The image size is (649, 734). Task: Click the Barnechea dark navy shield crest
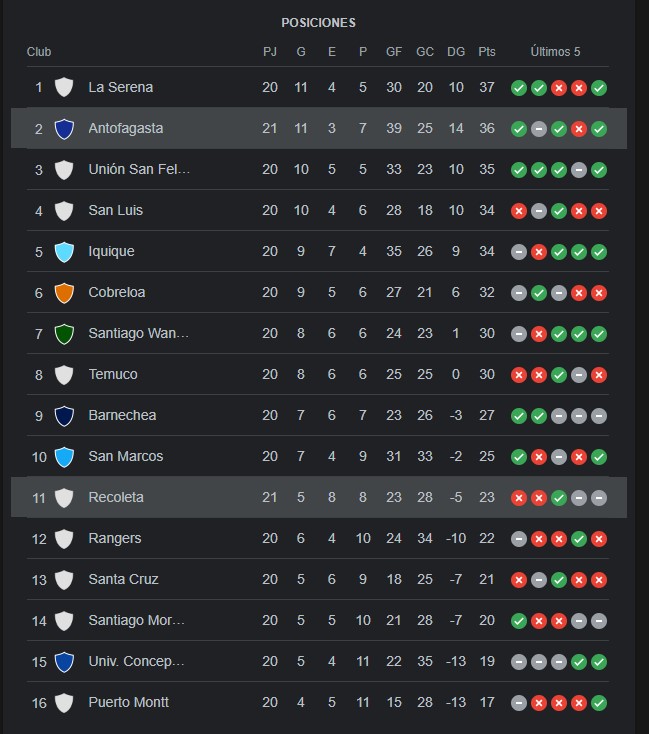(x=64, y=416)
